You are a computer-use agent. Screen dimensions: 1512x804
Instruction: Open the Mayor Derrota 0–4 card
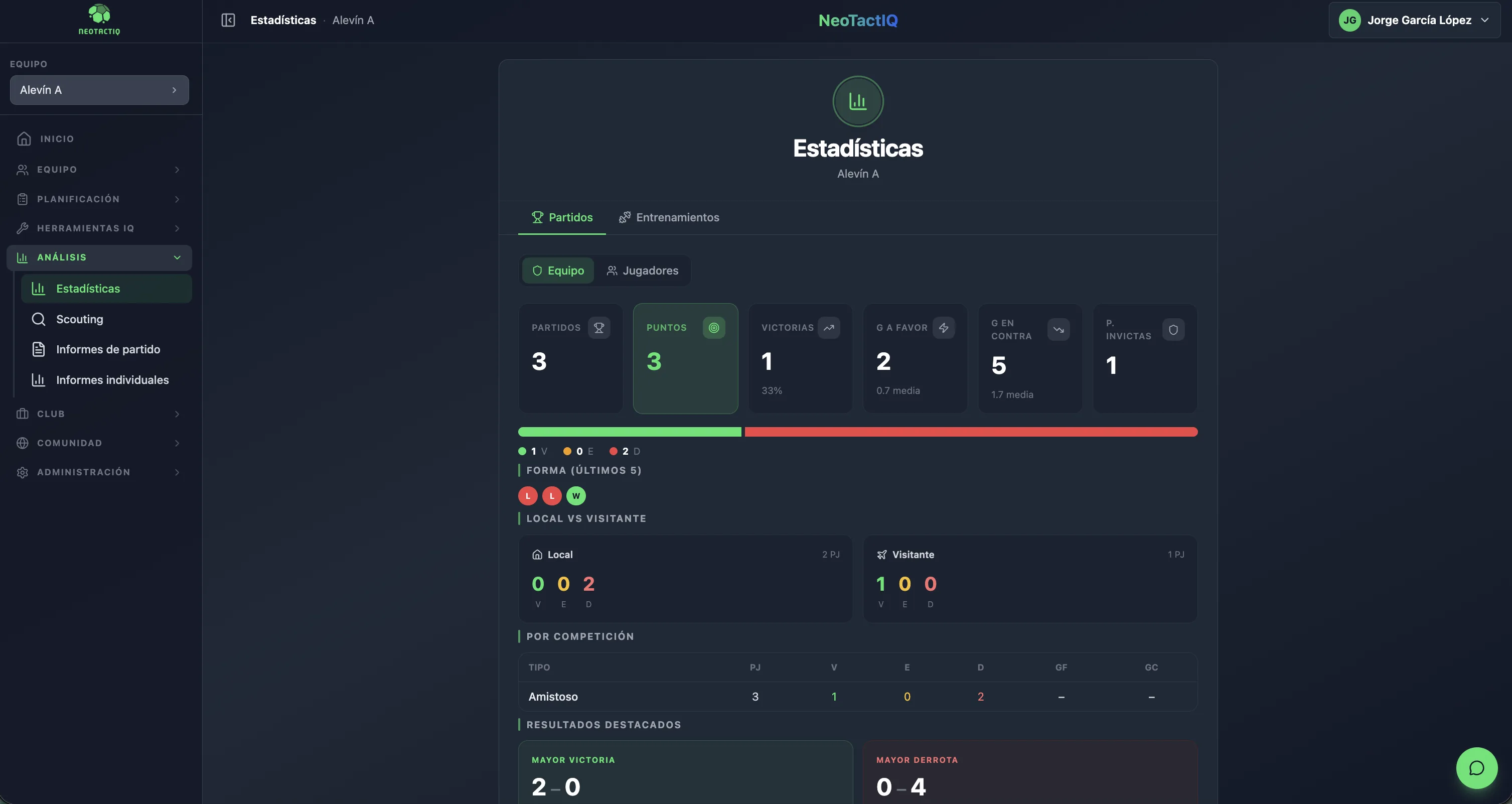1030,772
